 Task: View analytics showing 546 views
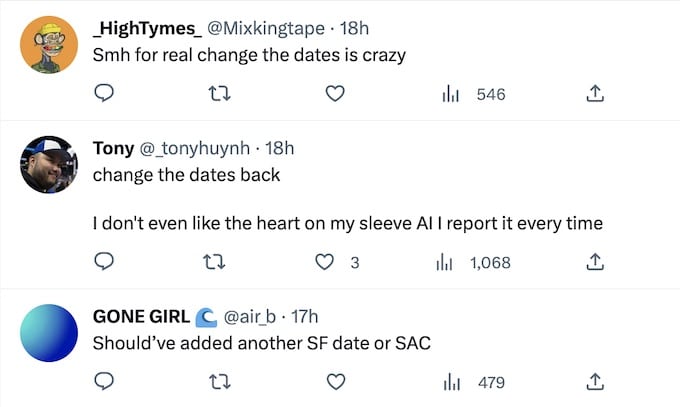click(x=473, y=94)
